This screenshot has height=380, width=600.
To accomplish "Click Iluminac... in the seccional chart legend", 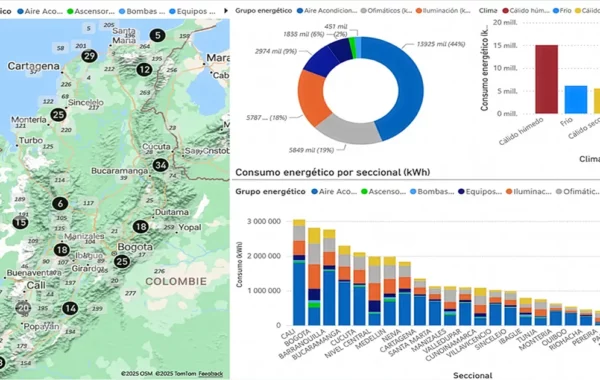I will (529, 191).
